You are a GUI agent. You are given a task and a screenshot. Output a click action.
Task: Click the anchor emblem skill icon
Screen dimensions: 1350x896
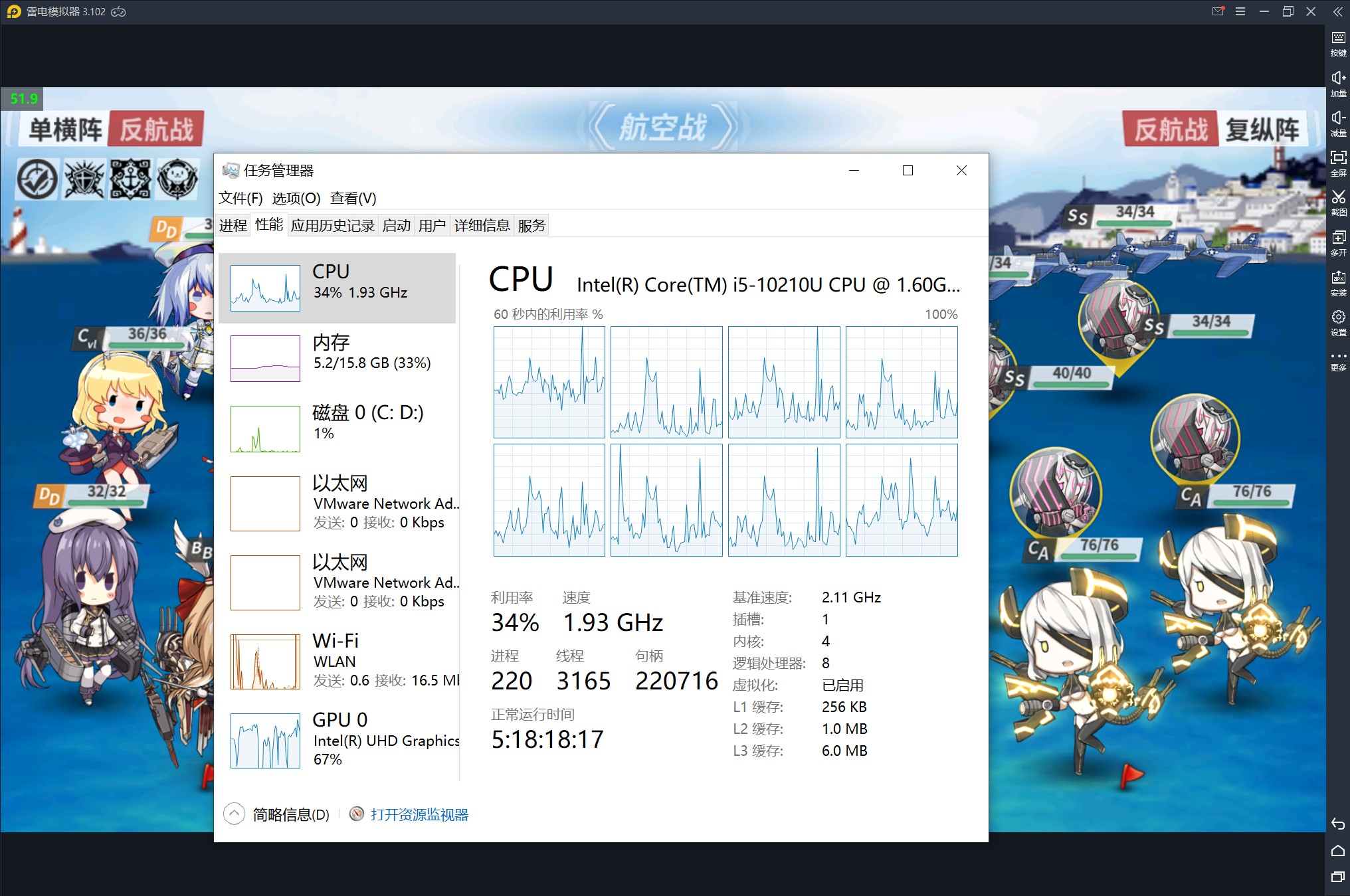130,179
